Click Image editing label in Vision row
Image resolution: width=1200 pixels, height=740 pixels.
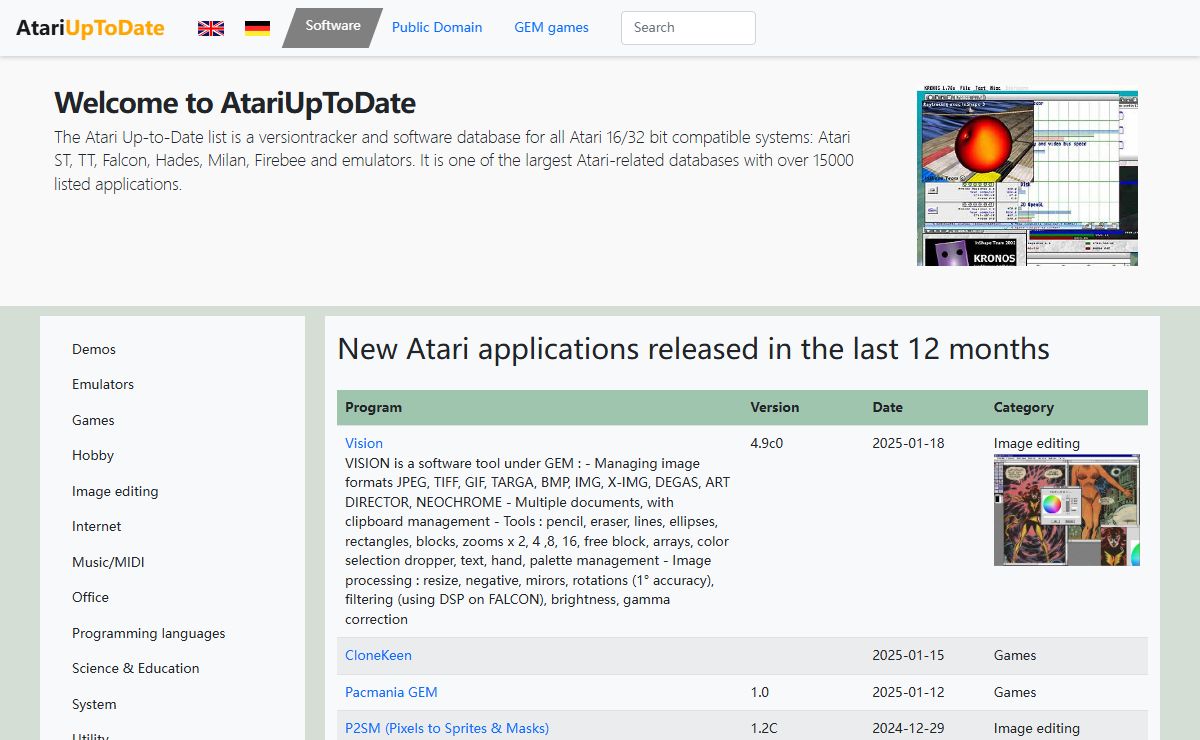pyautogui.click(x=1037, y=443)
